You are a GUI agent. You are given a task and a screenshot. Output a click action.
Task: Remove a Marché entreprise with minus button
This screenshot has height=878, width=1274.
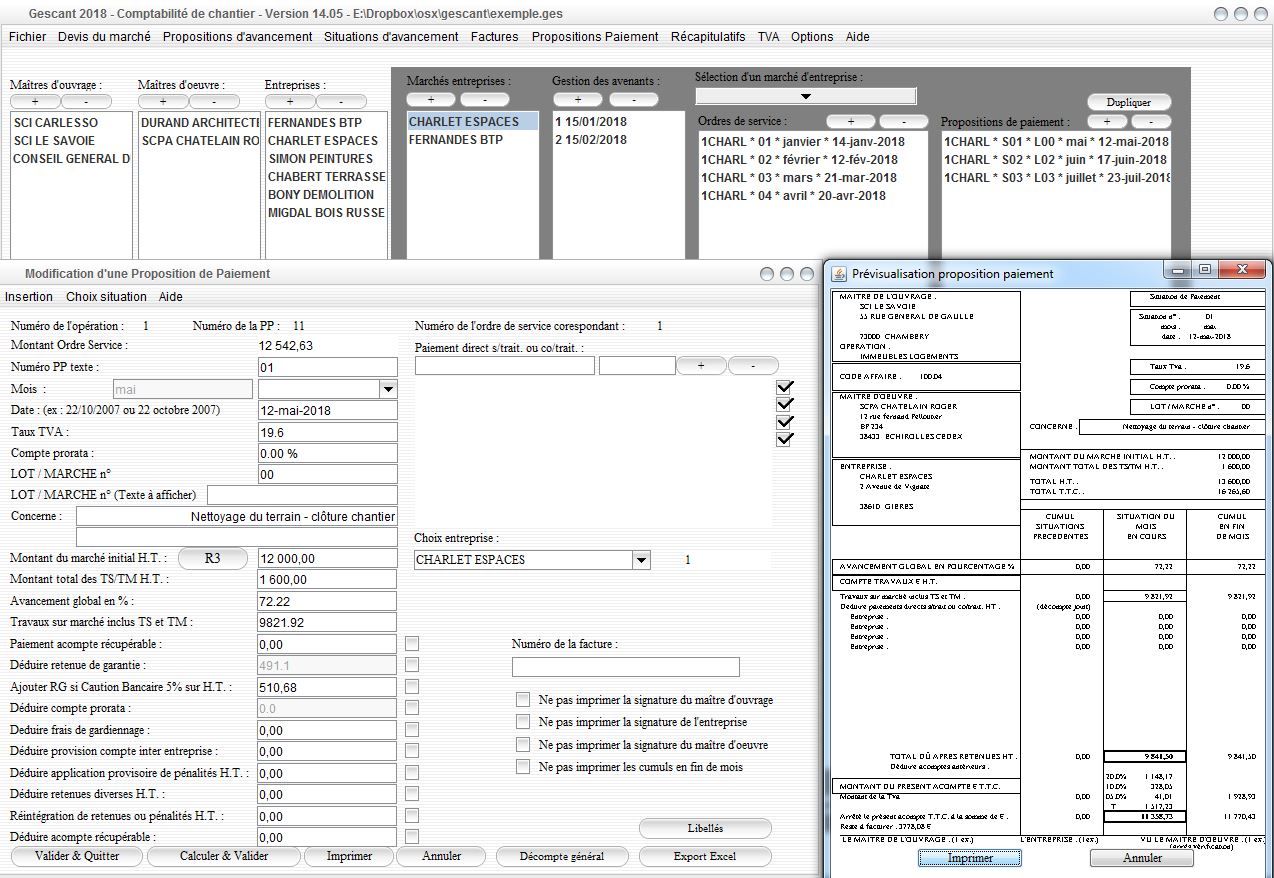(484, 100)
